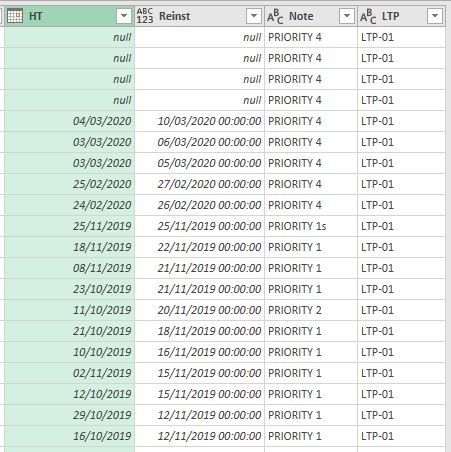Click the PRIORITY 1s note cell
The width and height of the screenshot is (451, 452).
311,226
